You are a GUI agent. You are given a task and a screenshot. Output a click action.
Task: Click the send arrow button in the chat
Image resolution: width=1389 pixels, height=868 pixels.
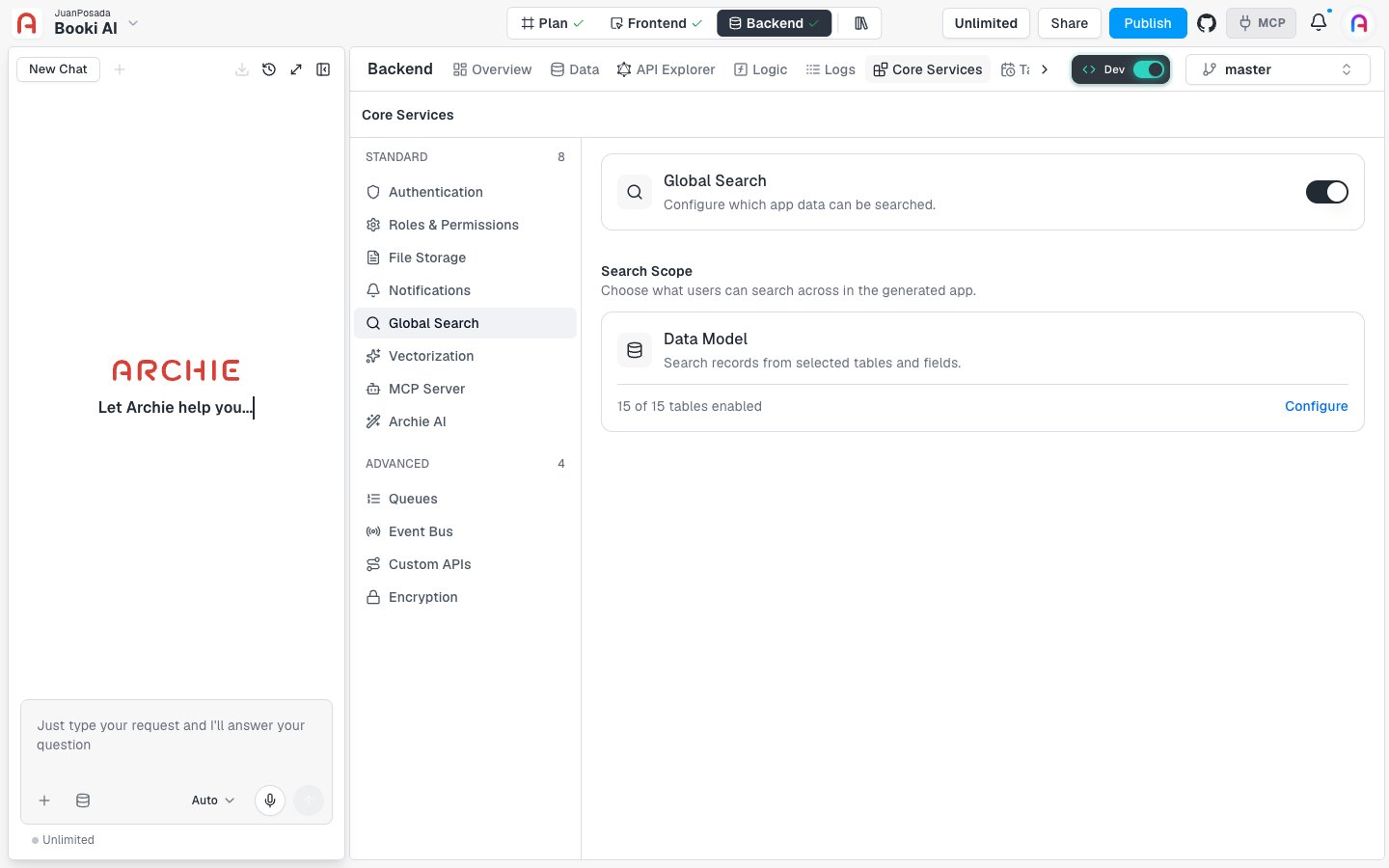click(309, 800)
